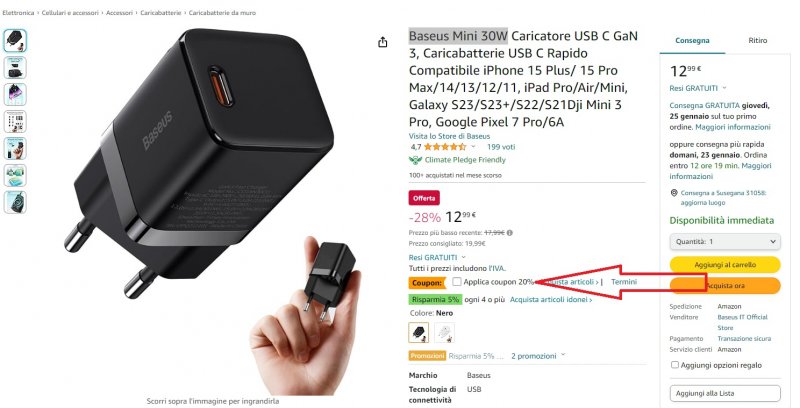Switch to the Ritiro tab
Viewport: 800px width, 408px height.
click(x=758, y=40)
